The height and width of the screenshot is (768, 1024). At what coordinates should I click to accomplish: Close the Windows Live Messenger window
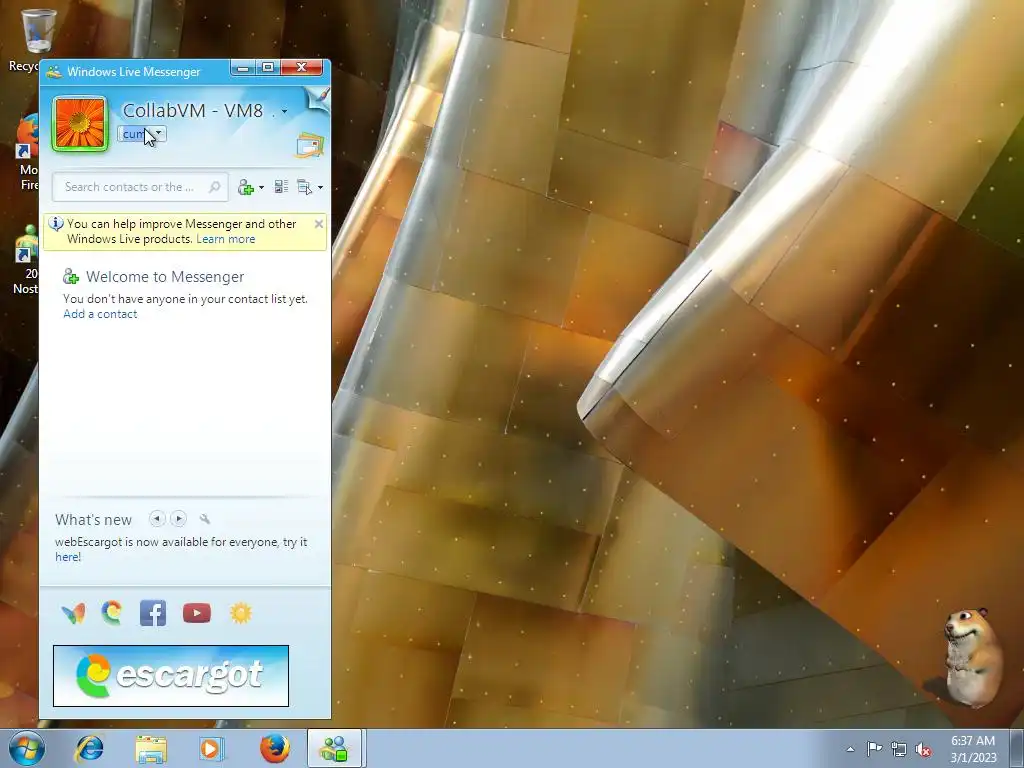(x=302, y=67)
